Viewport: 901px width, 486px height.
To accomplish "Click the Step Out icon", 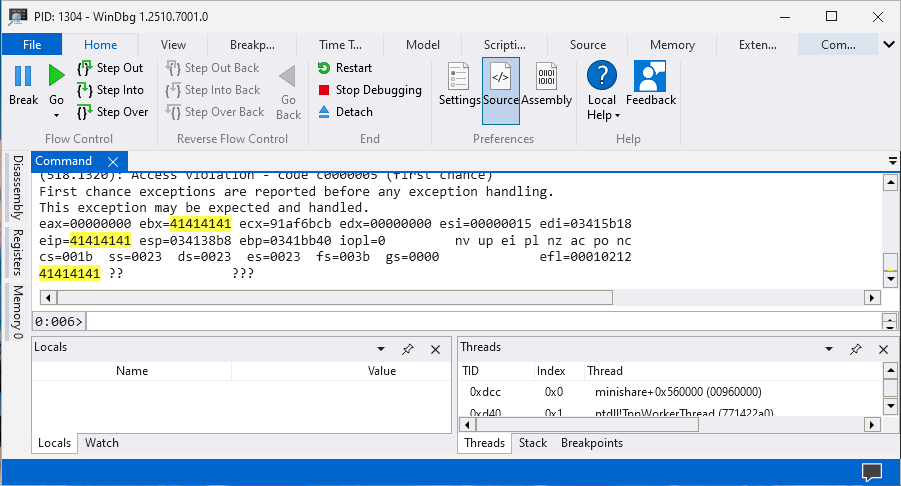I will coord(85,68).
